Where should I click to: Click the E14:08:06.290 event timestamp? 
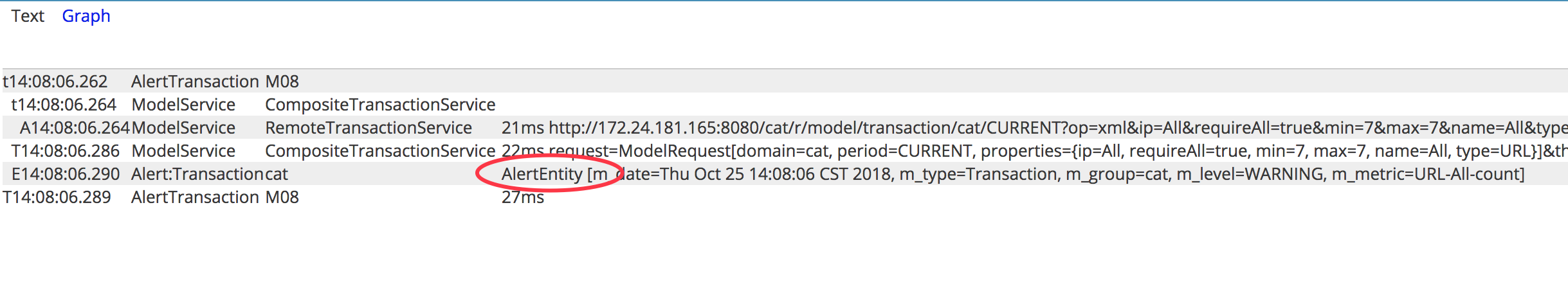[66, 174]
